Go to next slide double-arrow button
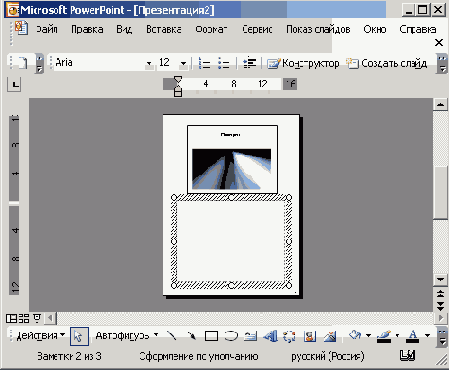Image resolution: width=449 pixels, height=370 pixels. 440,306
